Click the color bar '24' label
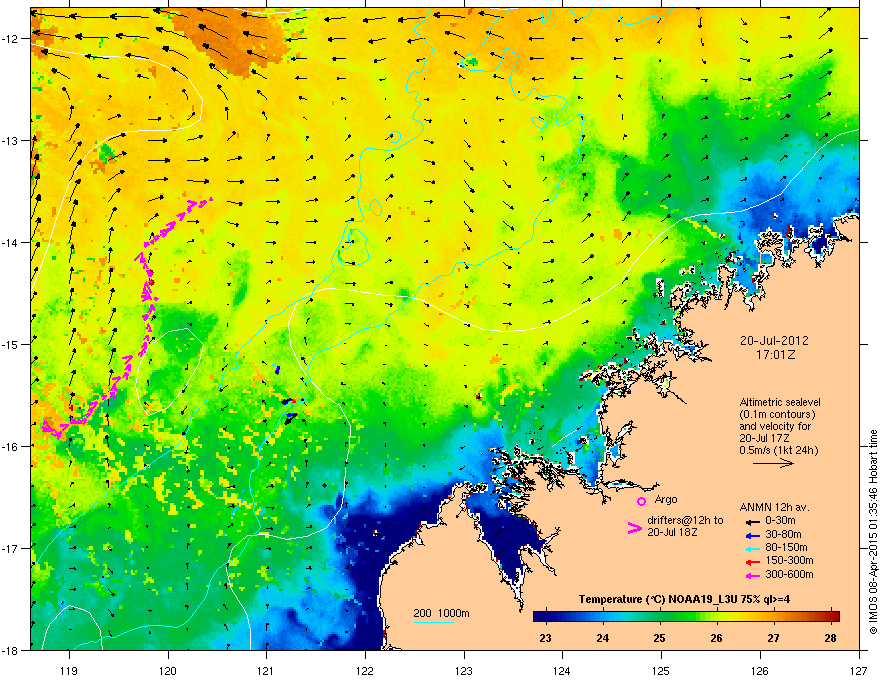Image resolution: width=880 pixels, height=680 pixels. coord(602,638)
